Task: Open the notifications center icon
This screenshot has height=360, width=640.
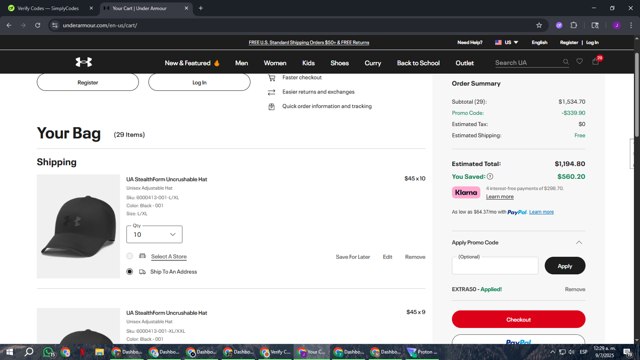Action: [628, 352]
